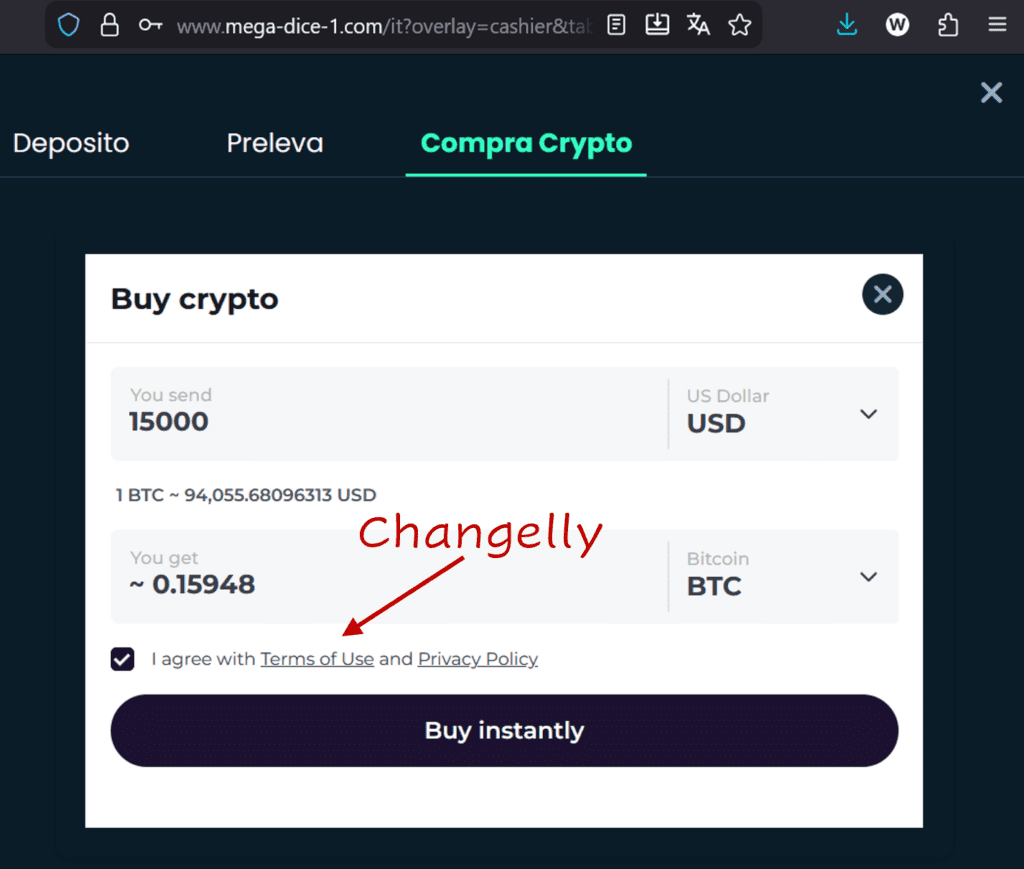The image size is (1024, 869).
Task: Switch to the Deposito tab
Action: (x=70, y=143)
